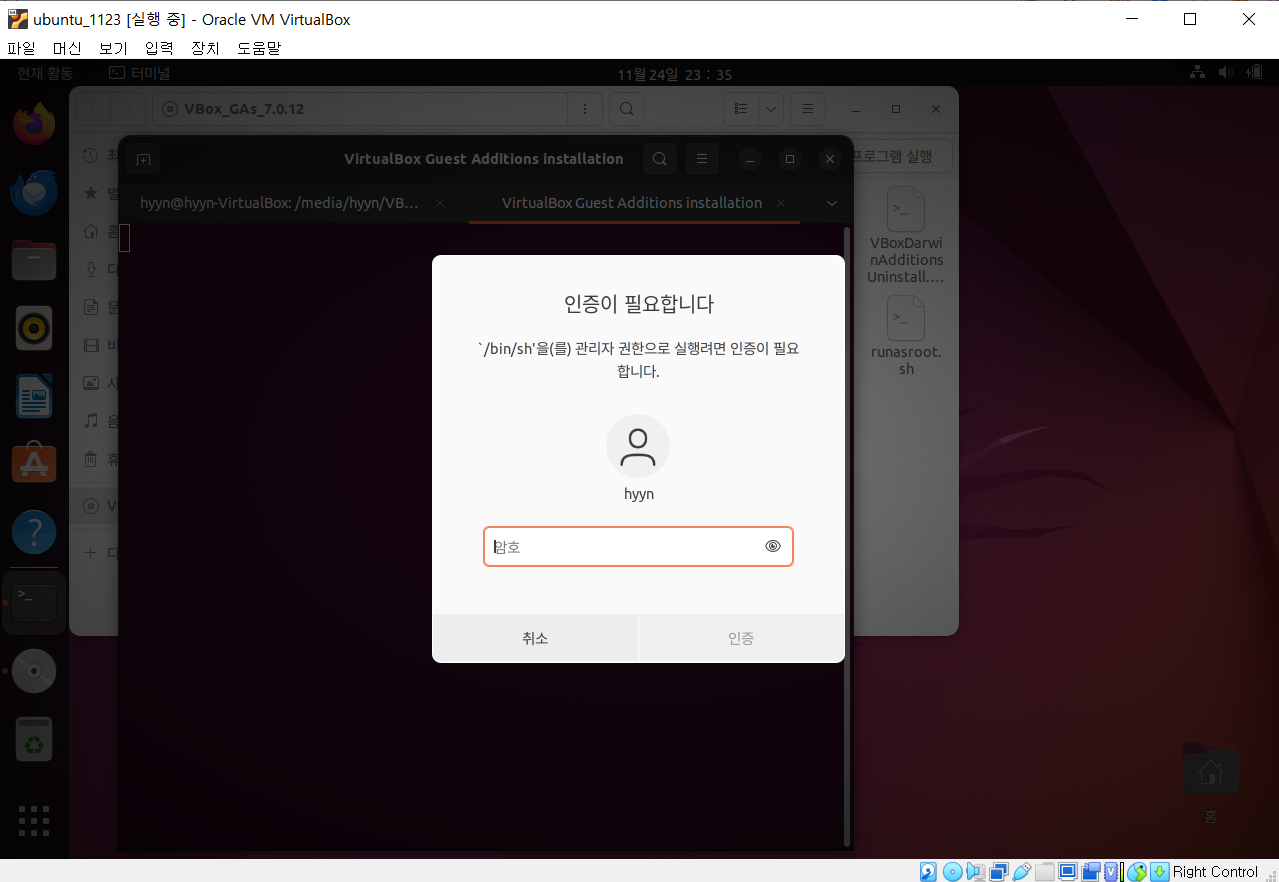1279x882 pixels.
Task: Open the terminal hamburger menu
Action: [x=702, y=159]
